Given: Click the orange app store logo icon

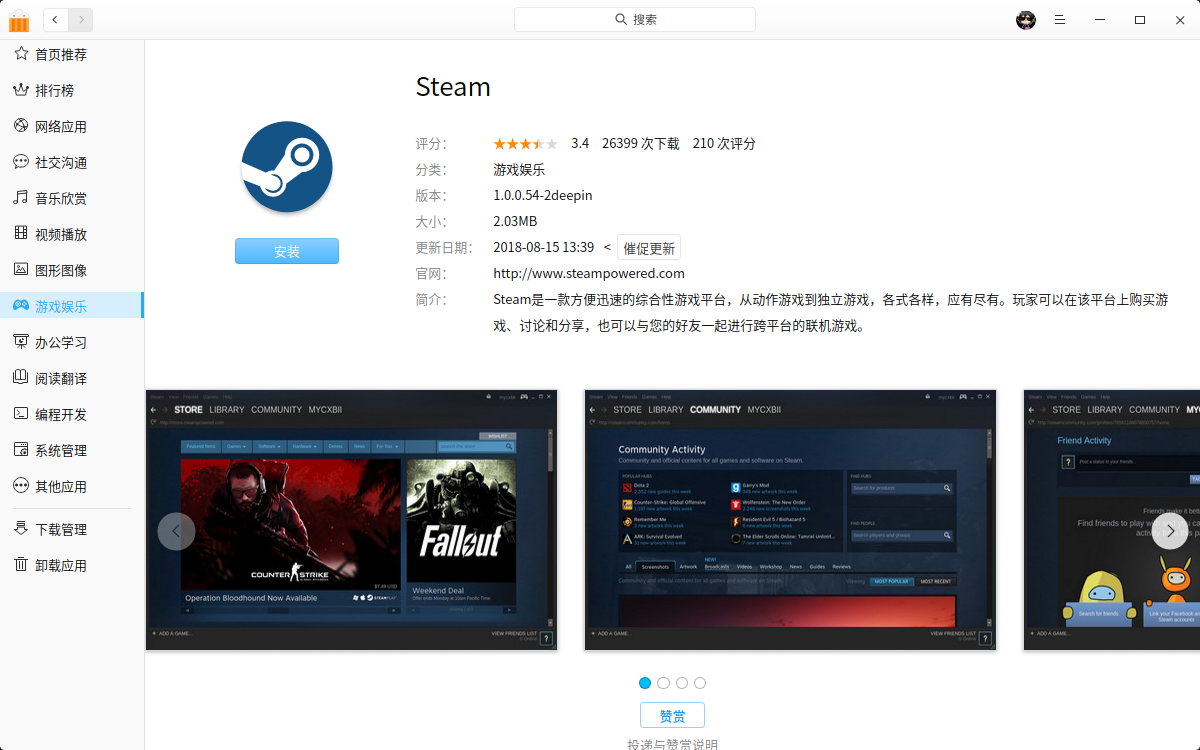Looking at the screenshot, I should pyautogui.click(x=19, y=20).
